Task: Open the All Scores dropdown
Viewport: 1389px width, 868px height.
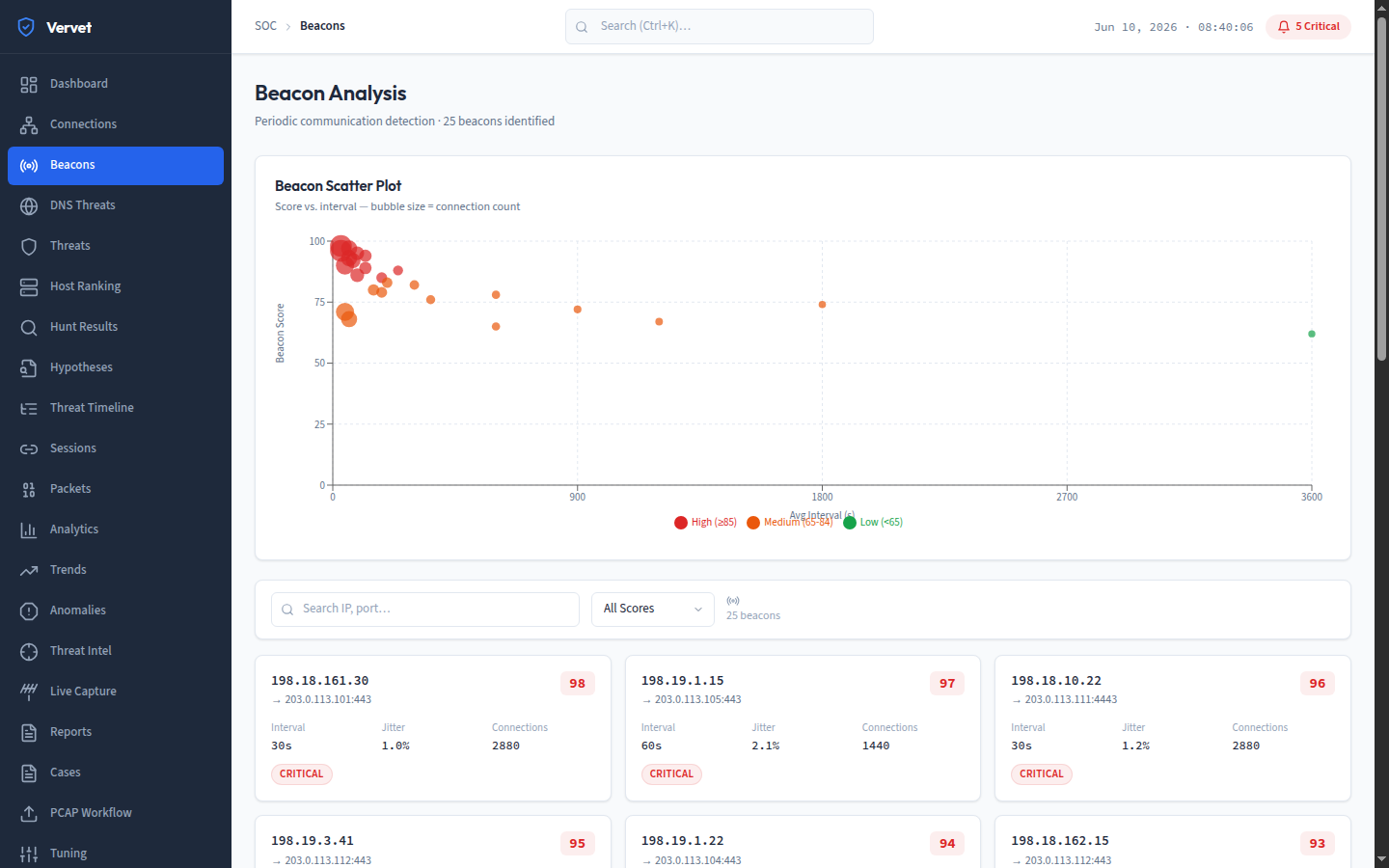Action: (653, 610)
